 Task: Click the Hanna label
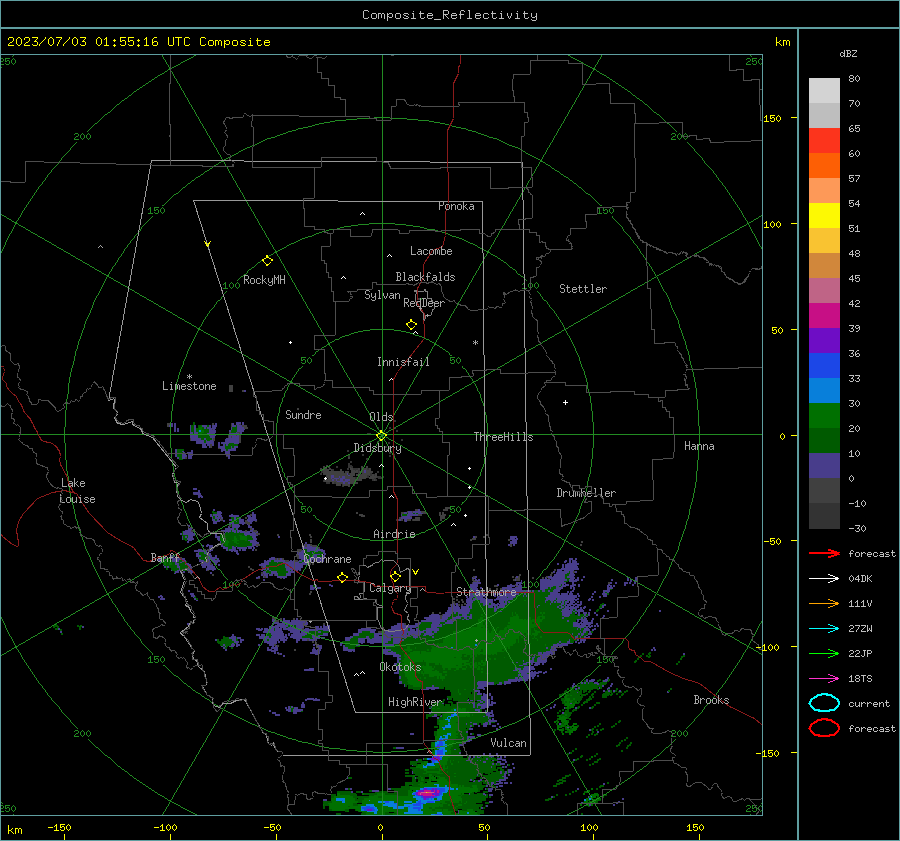tap(699, 446)
